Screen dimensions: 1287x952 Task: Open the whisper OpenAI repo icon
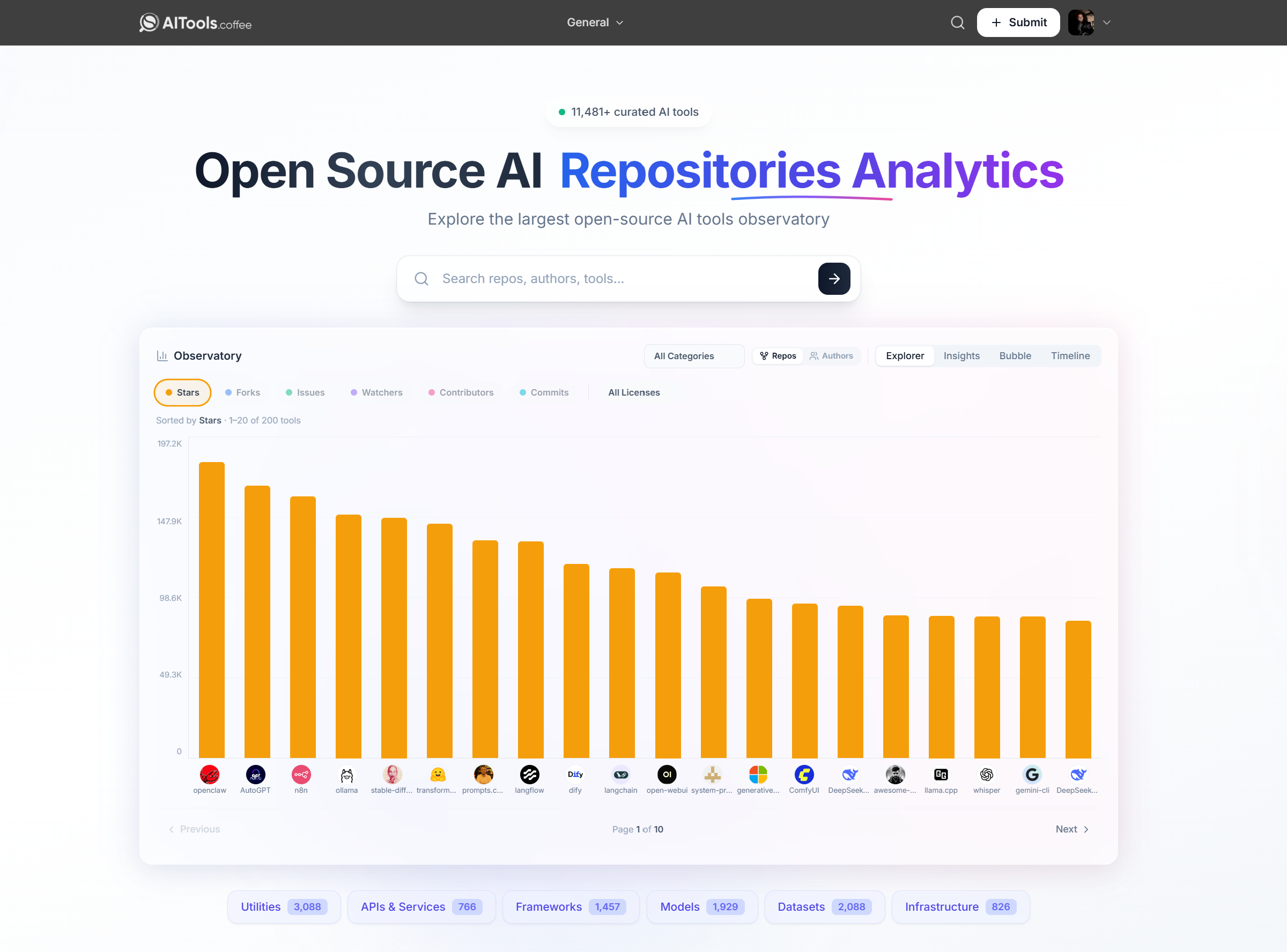pyautogui.click(x=987, y=774)
